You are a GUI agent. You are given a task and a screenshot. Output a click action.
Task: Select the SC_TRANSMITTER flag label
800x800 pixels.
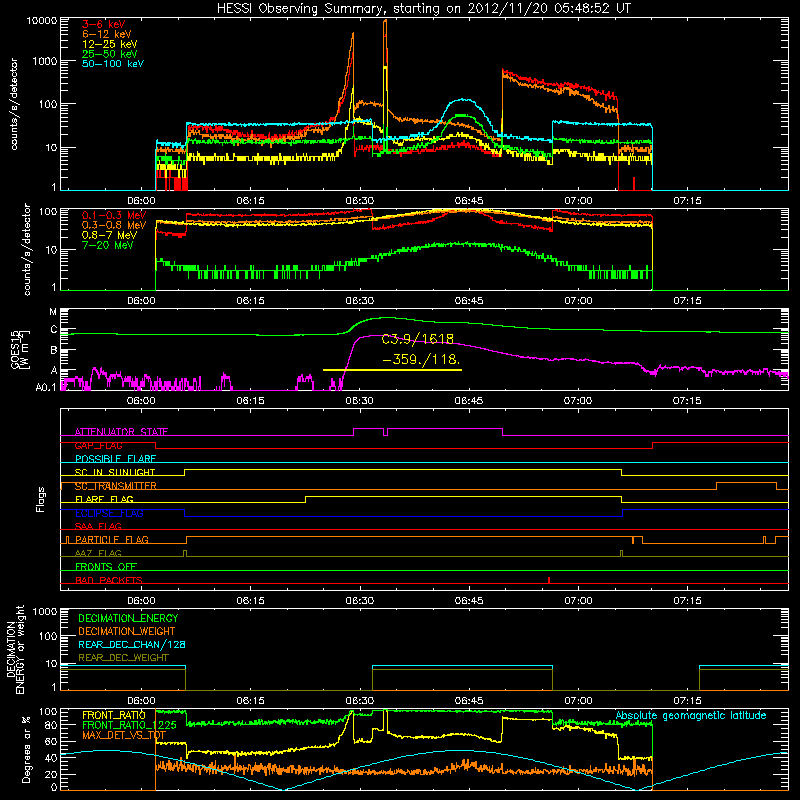[116, 486]
